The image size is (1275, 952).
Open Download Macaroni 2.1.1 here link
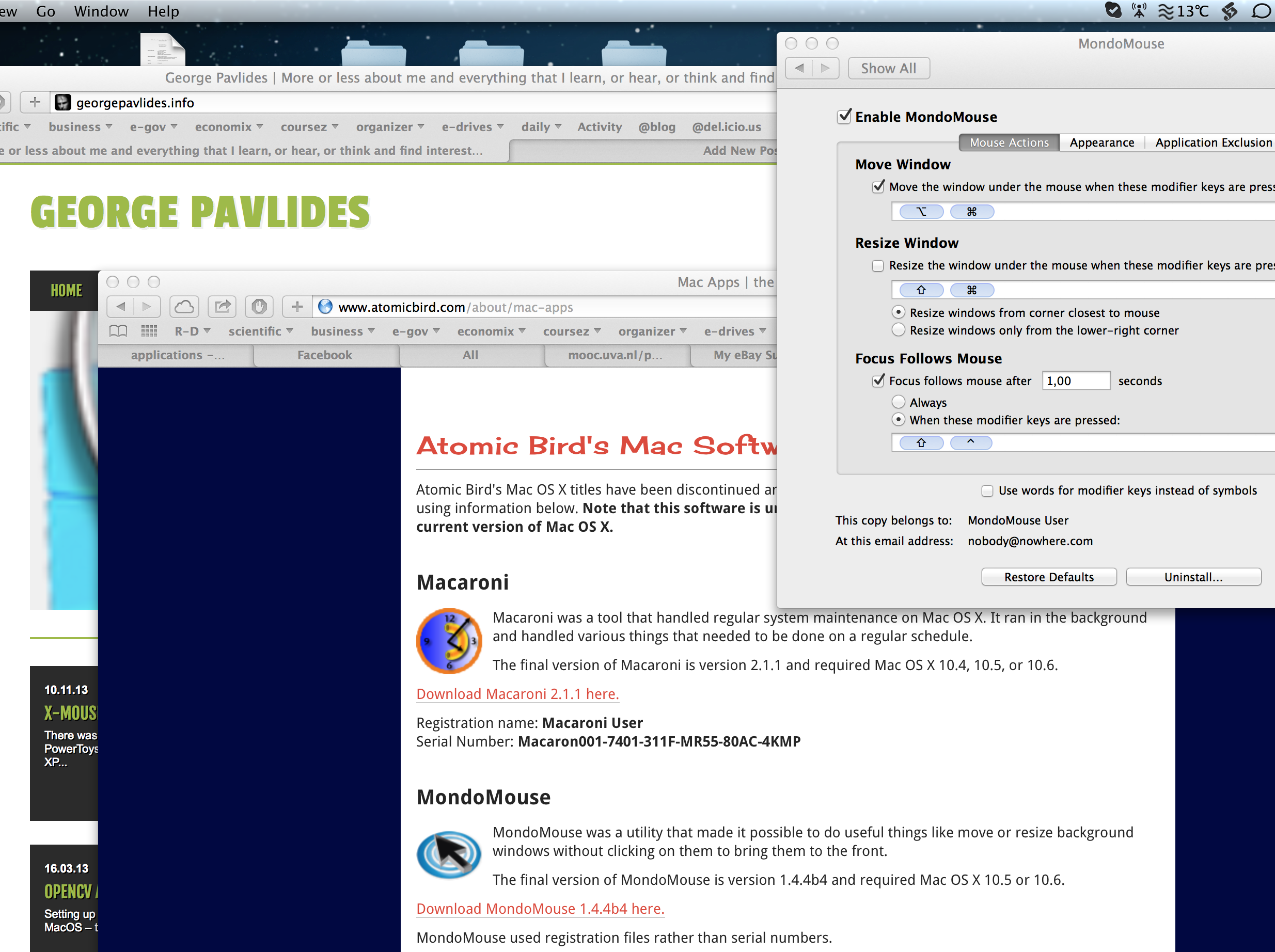(x=517, y=694)
